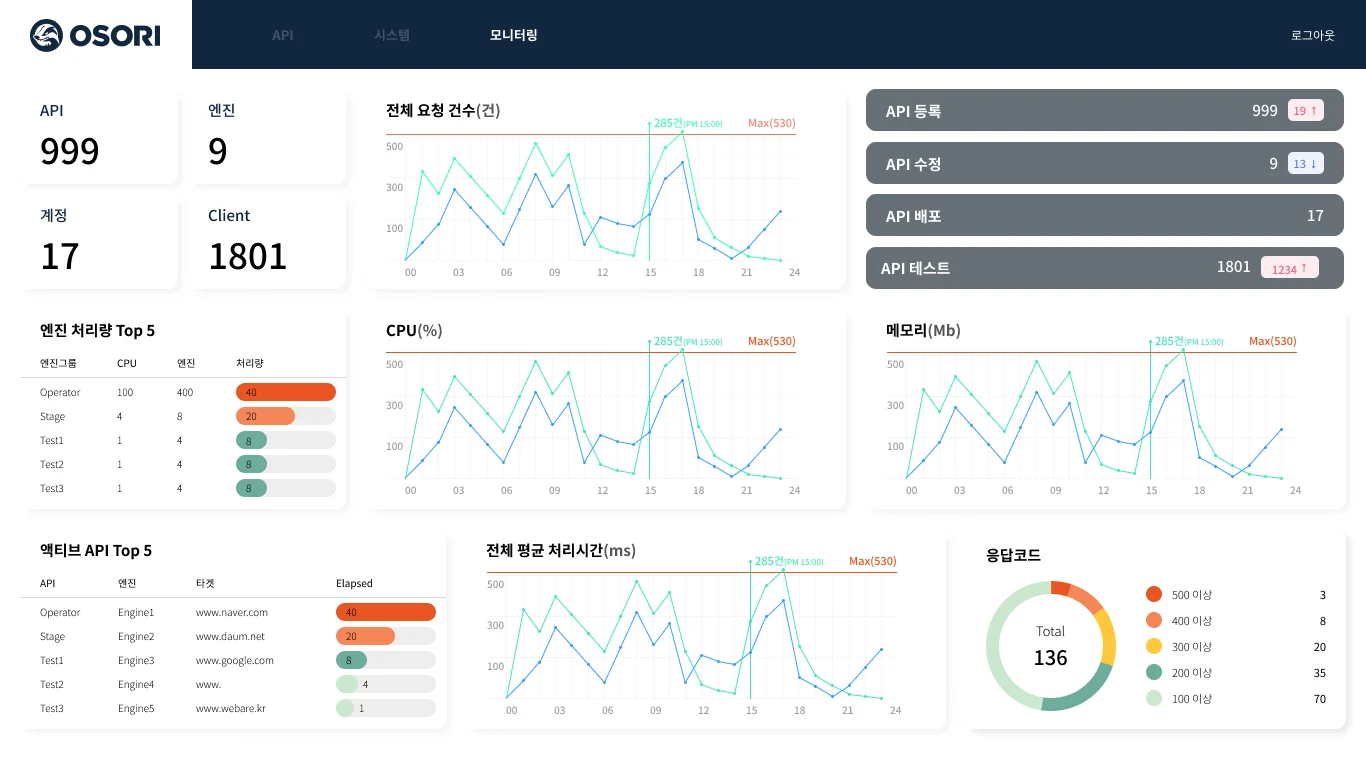Click the donut chart Total 136 center
The width and height of the screenshot is (1366, 768).
(1050, 646)
